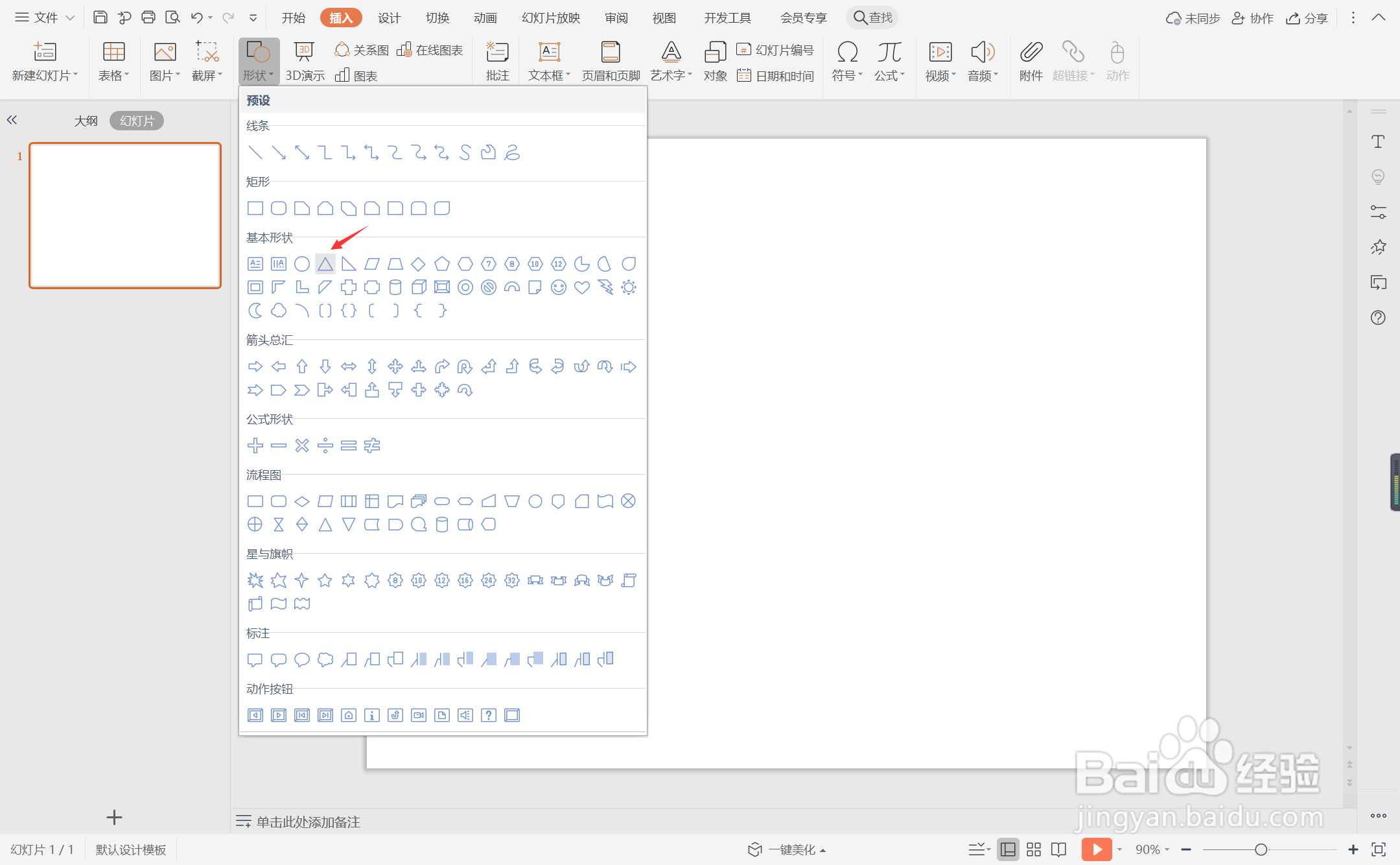Choose the right arrow block shape
Viewport: 1400px width, 865px height.
[255, 366]
